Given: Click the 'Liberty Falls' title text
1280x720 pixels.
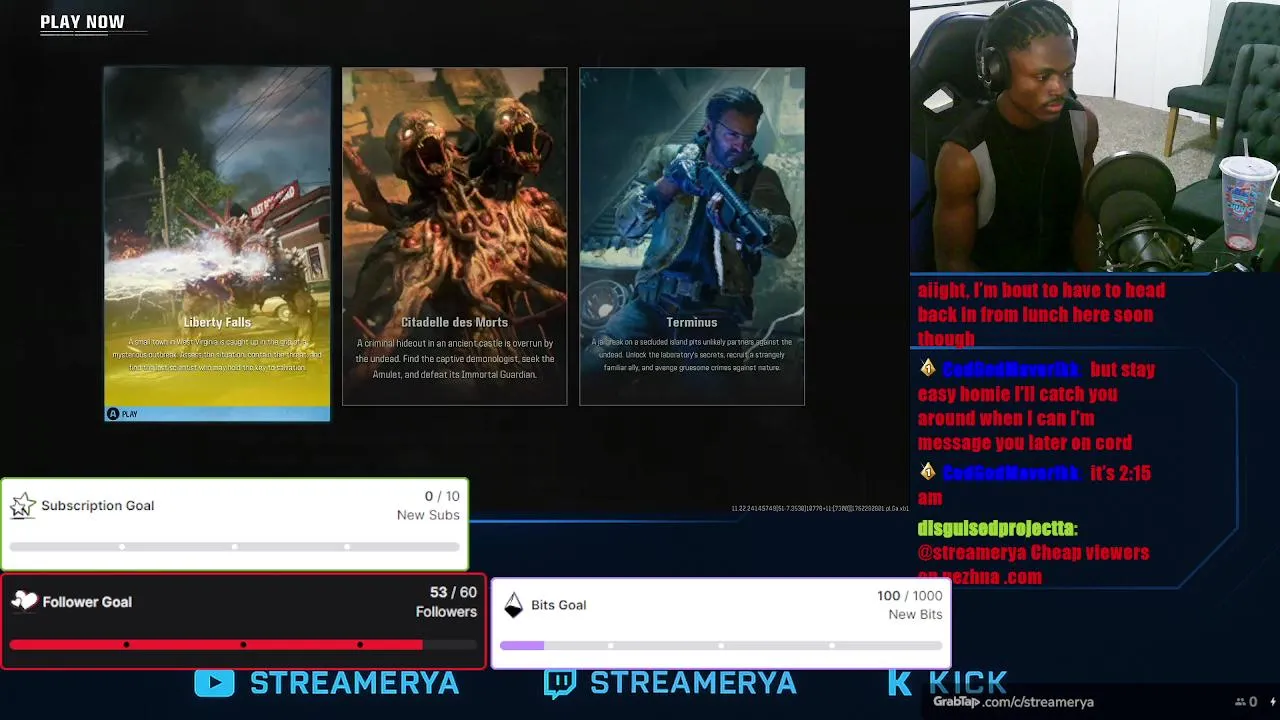Looking at the screenshot, I should pos(217,322).
